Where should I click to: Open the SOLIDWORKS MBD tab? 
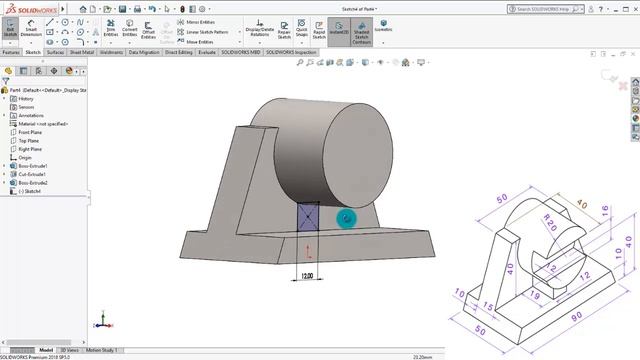240,52
